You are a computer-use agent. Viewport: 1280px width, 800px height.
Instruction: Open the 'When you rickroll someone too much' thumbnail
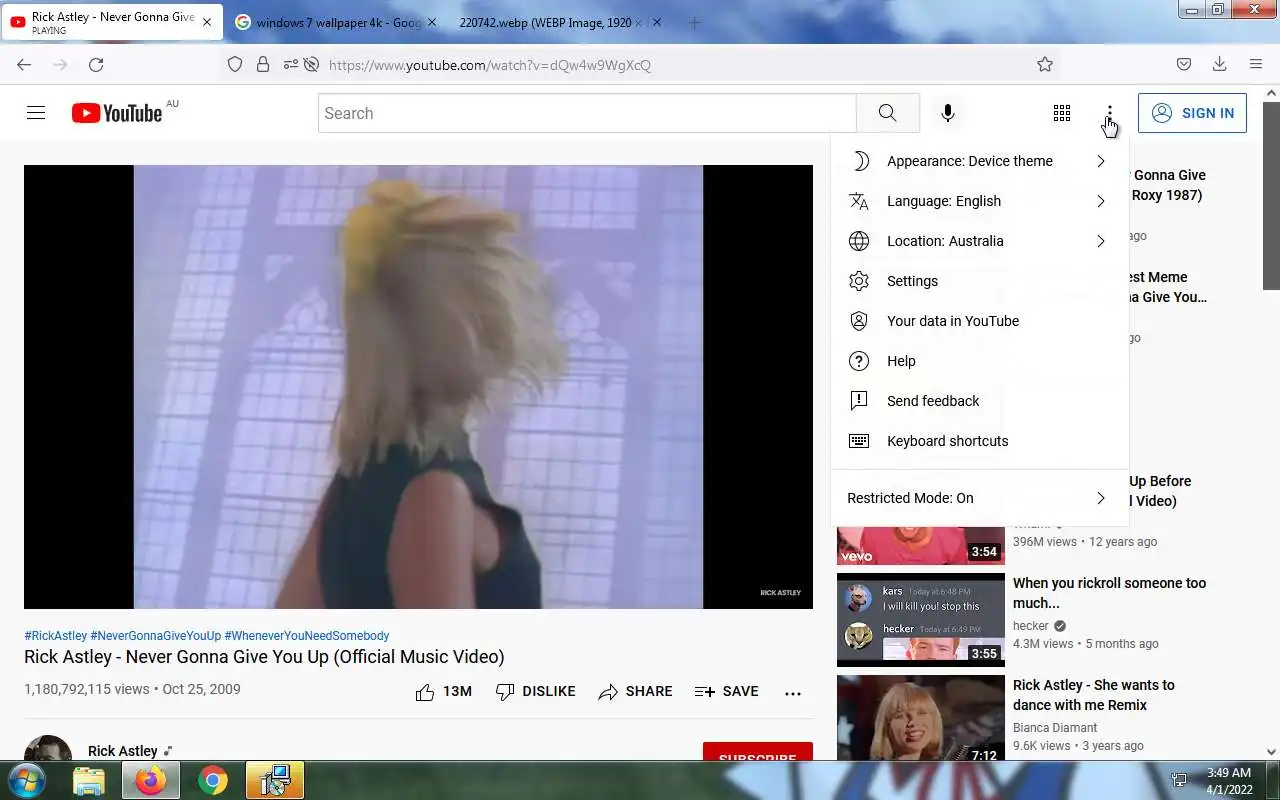921,619
